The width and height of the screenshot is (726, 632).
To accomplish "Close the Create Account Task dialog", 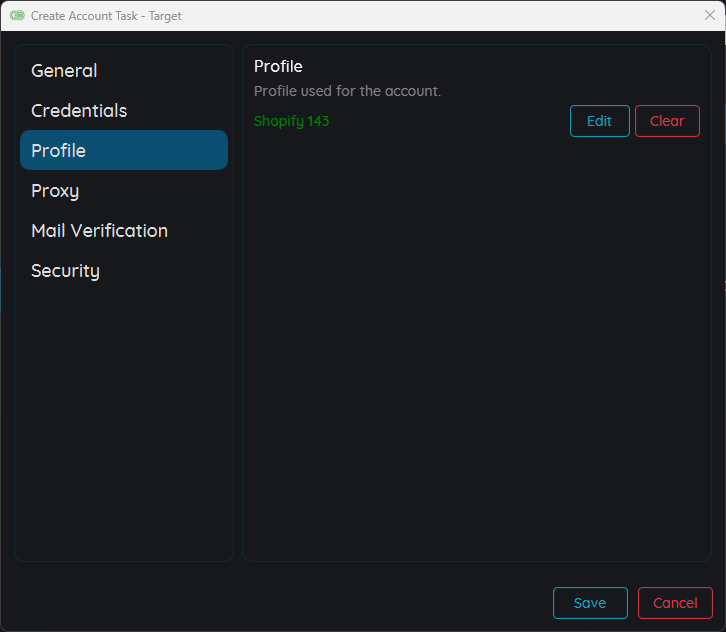I will [709, 15].
